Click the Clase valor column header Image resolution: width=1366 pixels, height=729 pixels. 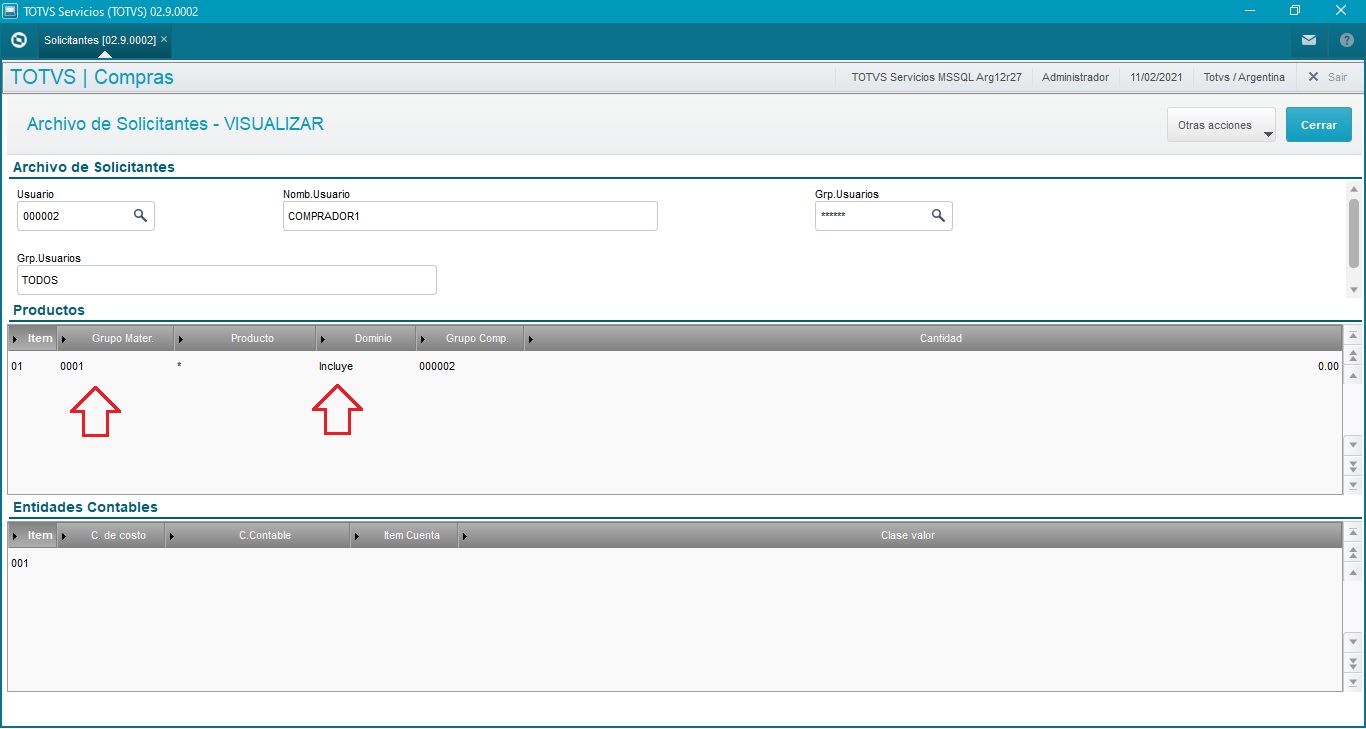tap(900, 535)
